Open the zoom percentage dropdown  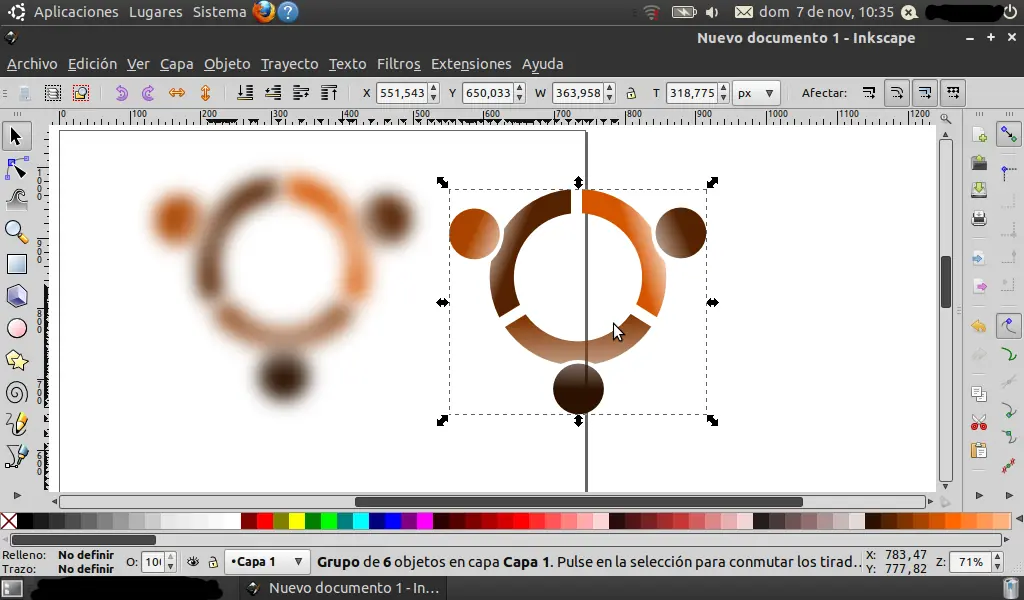tap(977, 562)
